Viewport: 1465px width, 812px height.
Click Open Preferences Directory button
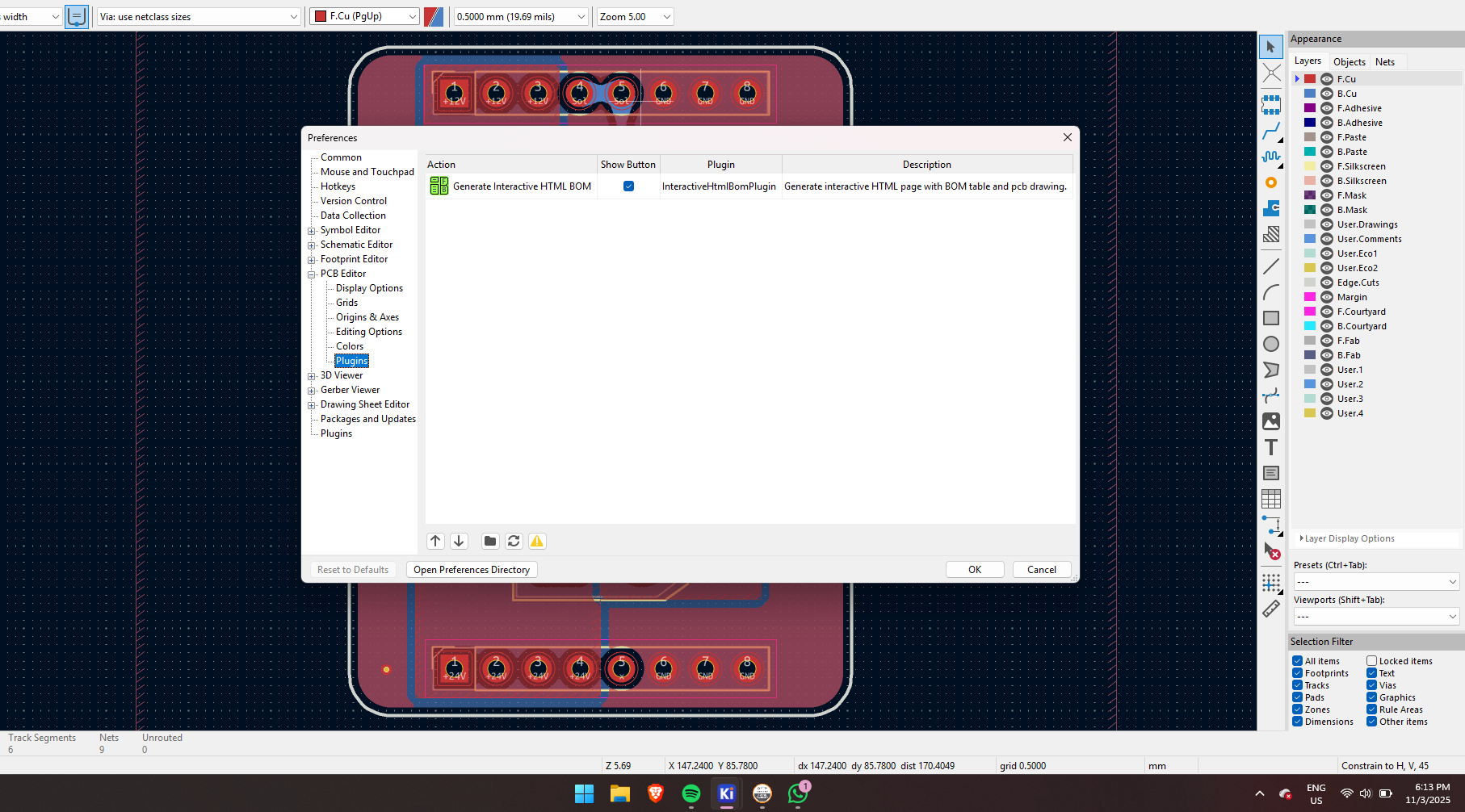(x=472, y=570)
